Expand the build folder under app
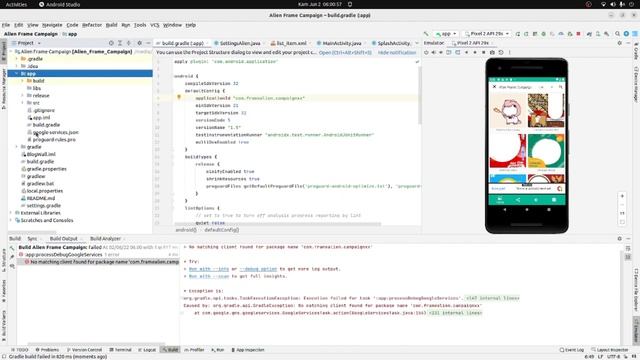The height and width of the screenshot is (360, 640). click(x=22, y=81)
